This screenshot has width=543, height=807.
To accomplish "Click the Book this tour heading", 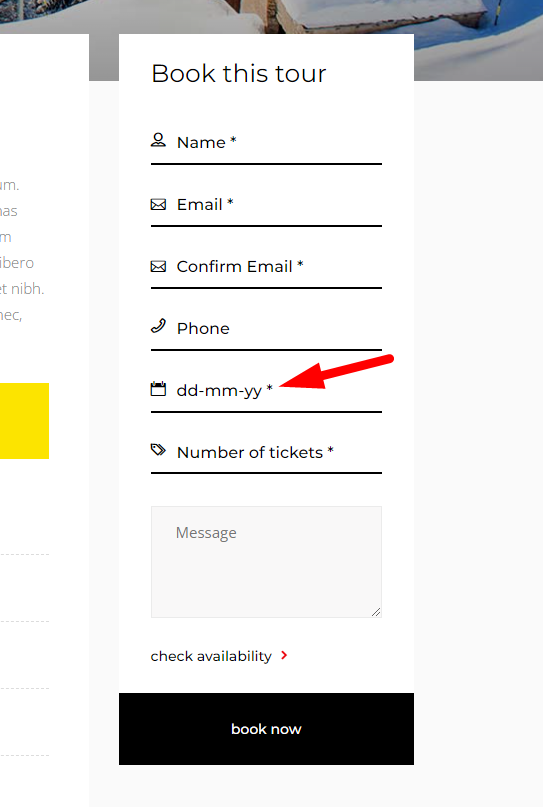I will click(239, 73).
